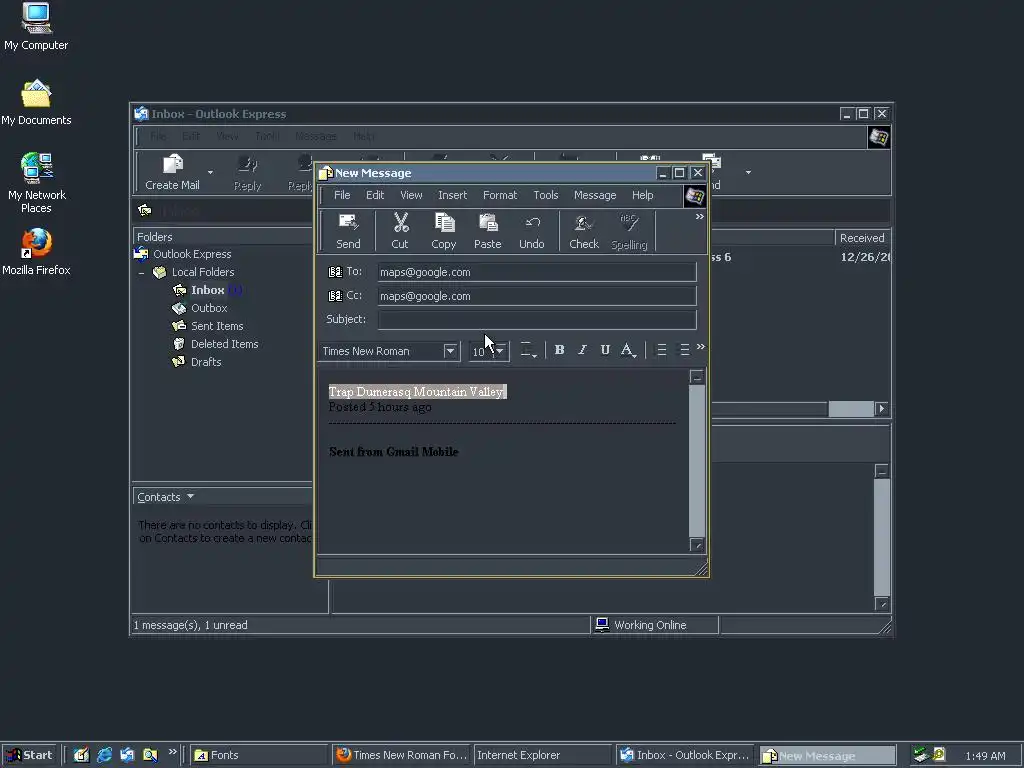Open the Contacts dropdown
Image resolution: width=1024 pixels, height=768 pixels.
165,497
